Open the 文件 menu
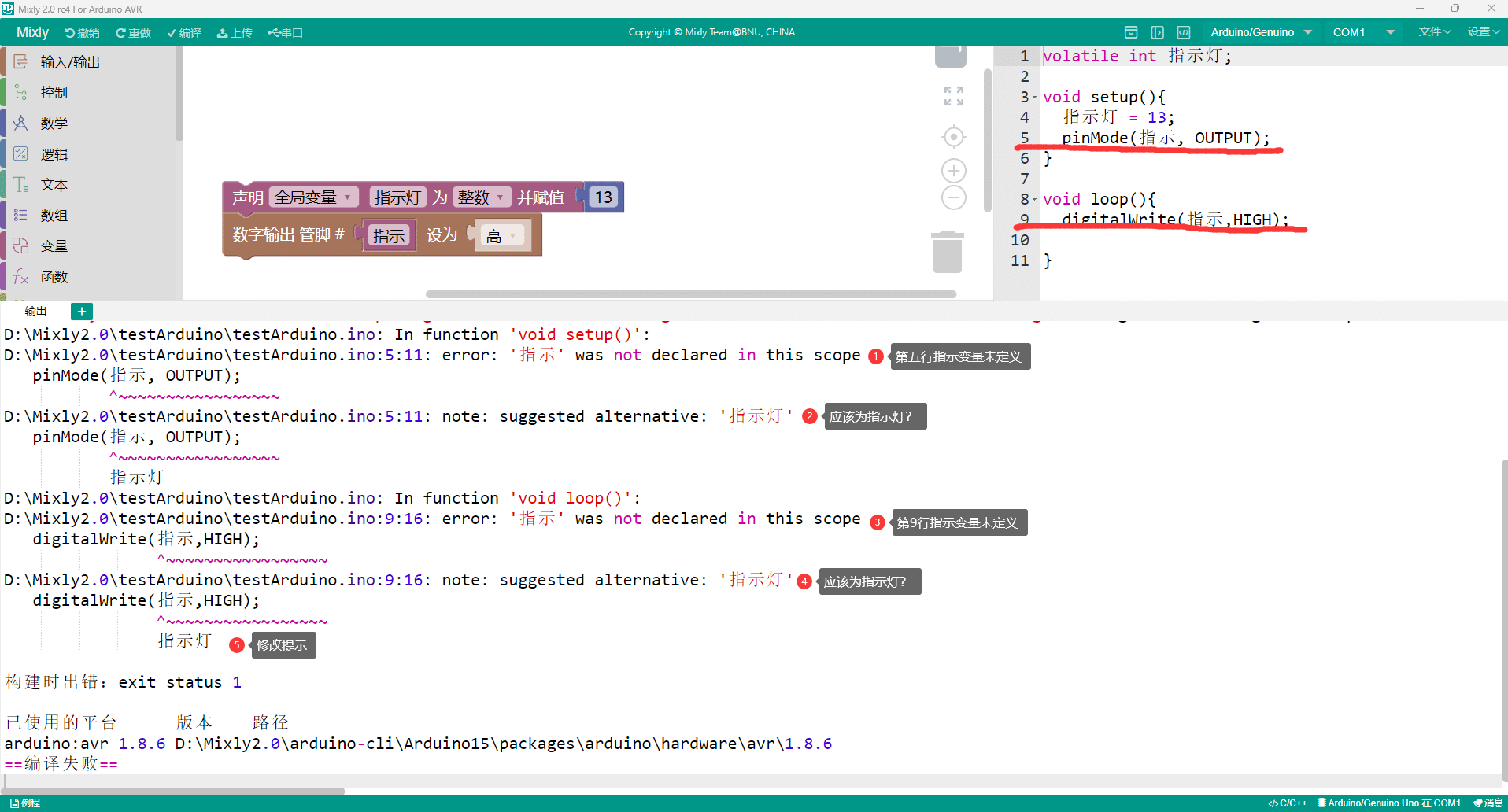1508x812 pixels. pyautogui.click(x=1435, y=32)
